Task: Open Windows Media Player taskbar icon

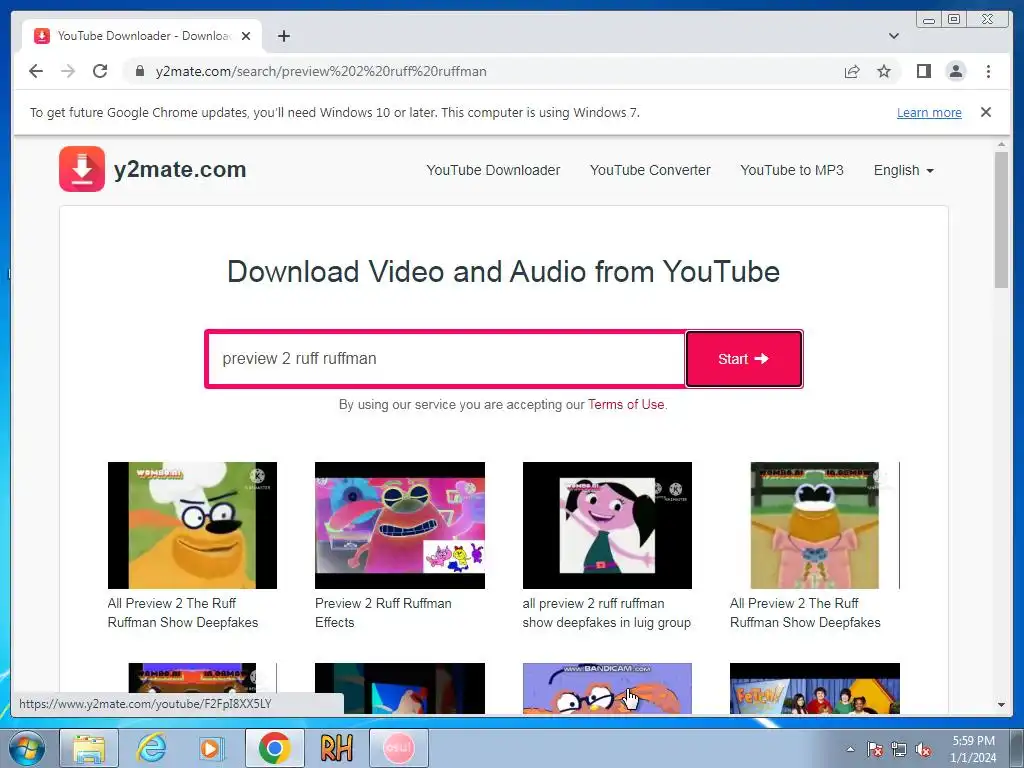Action: pos(212,748)
